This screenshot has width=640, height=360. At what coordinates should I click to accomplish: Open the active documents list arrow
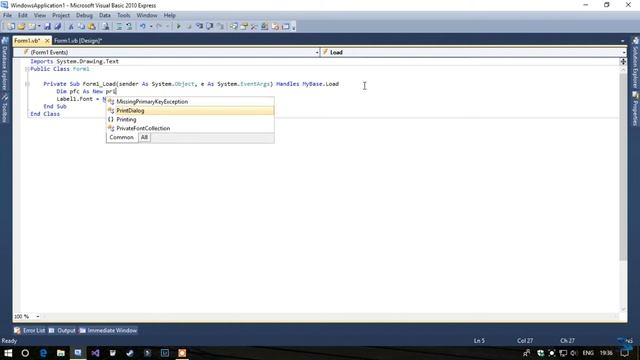click(622, 41)
